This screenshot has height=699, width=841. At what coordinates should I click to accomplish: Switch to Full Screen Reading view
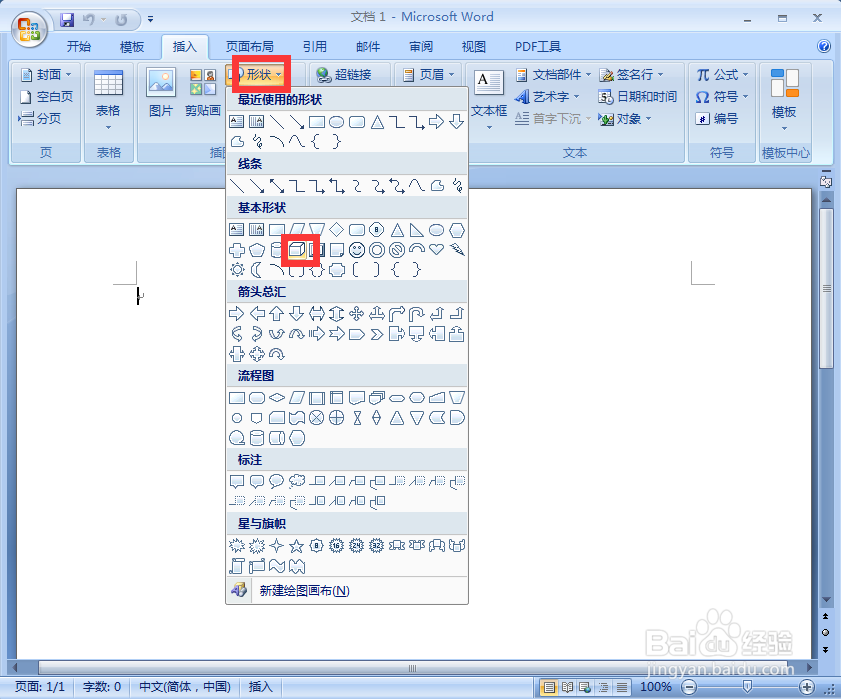pos(567,687)
